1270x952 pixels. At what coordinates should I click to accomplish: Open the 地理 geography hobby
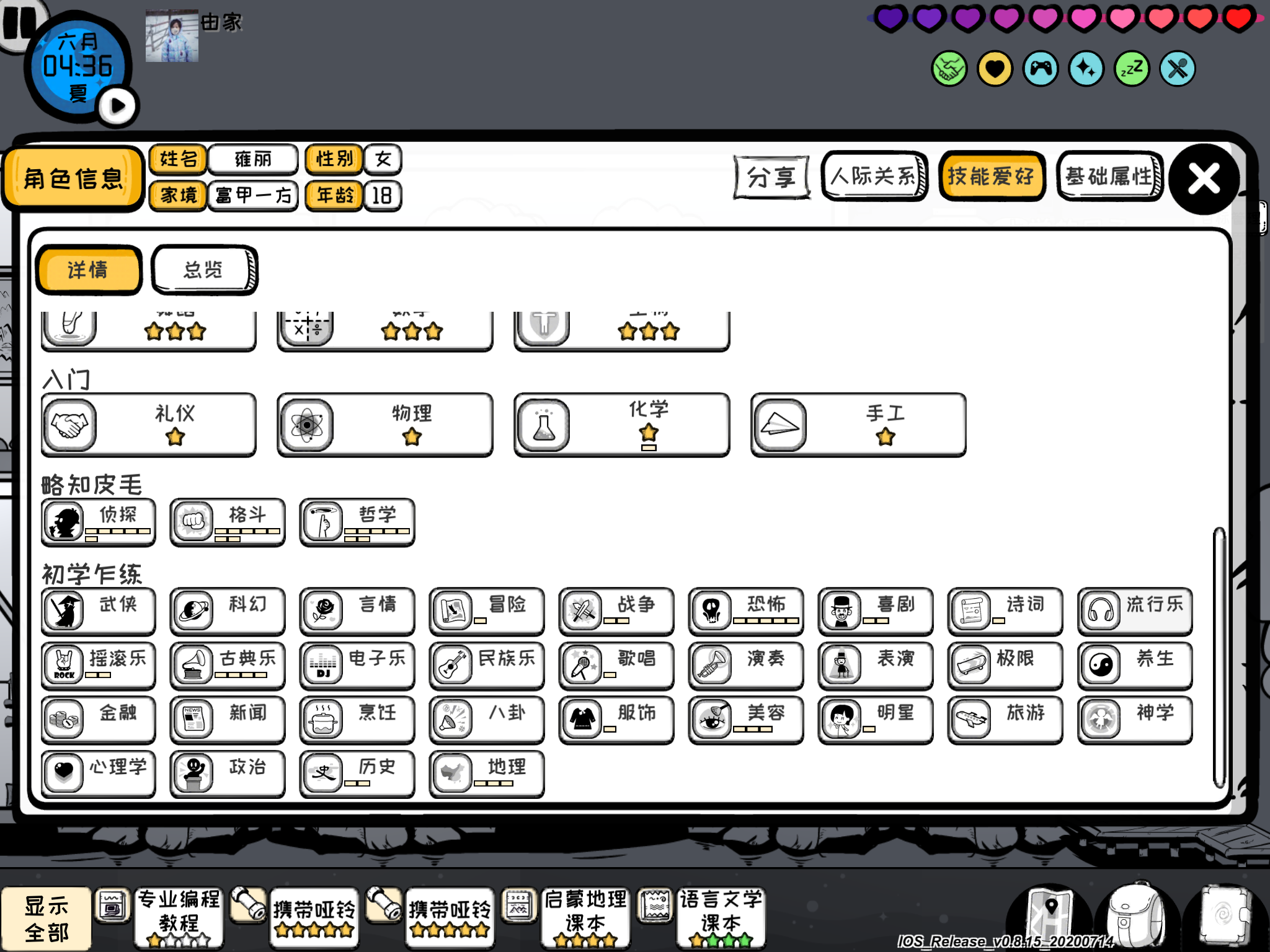pyautogui.click(x=487, y=775)
